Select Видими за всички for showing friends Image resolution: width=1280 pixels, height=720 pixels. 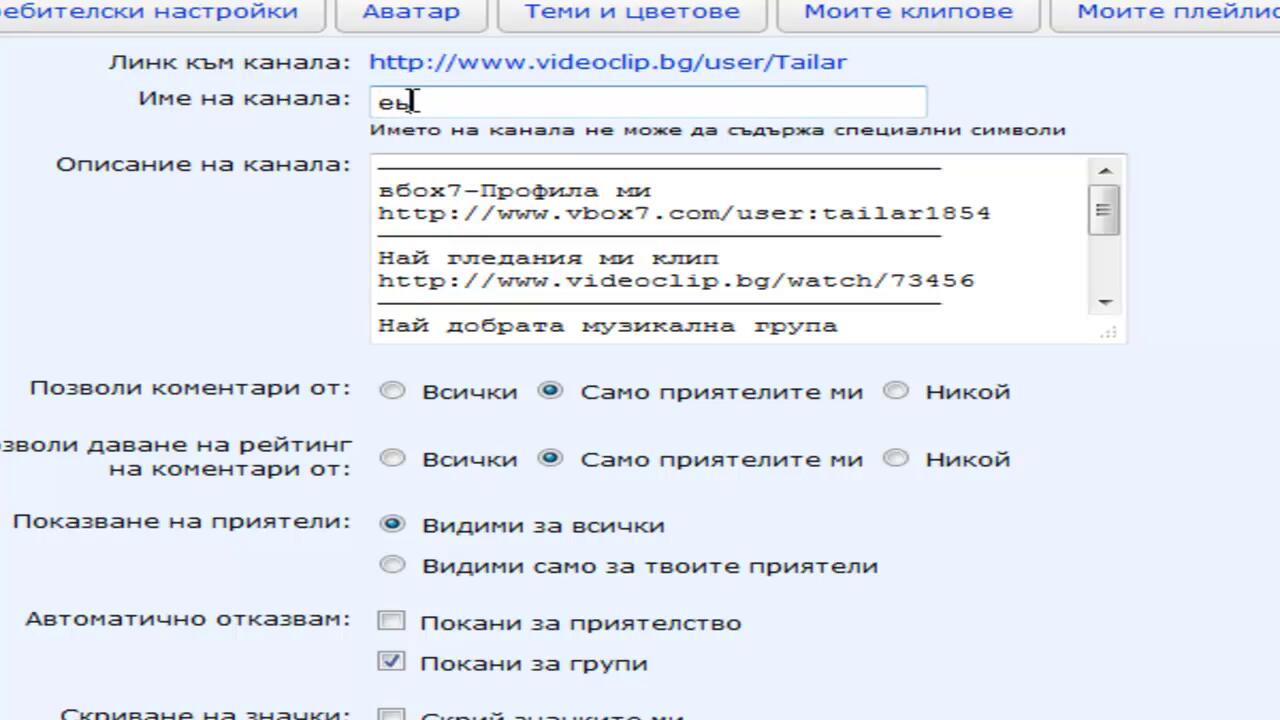tap(392, 525)
